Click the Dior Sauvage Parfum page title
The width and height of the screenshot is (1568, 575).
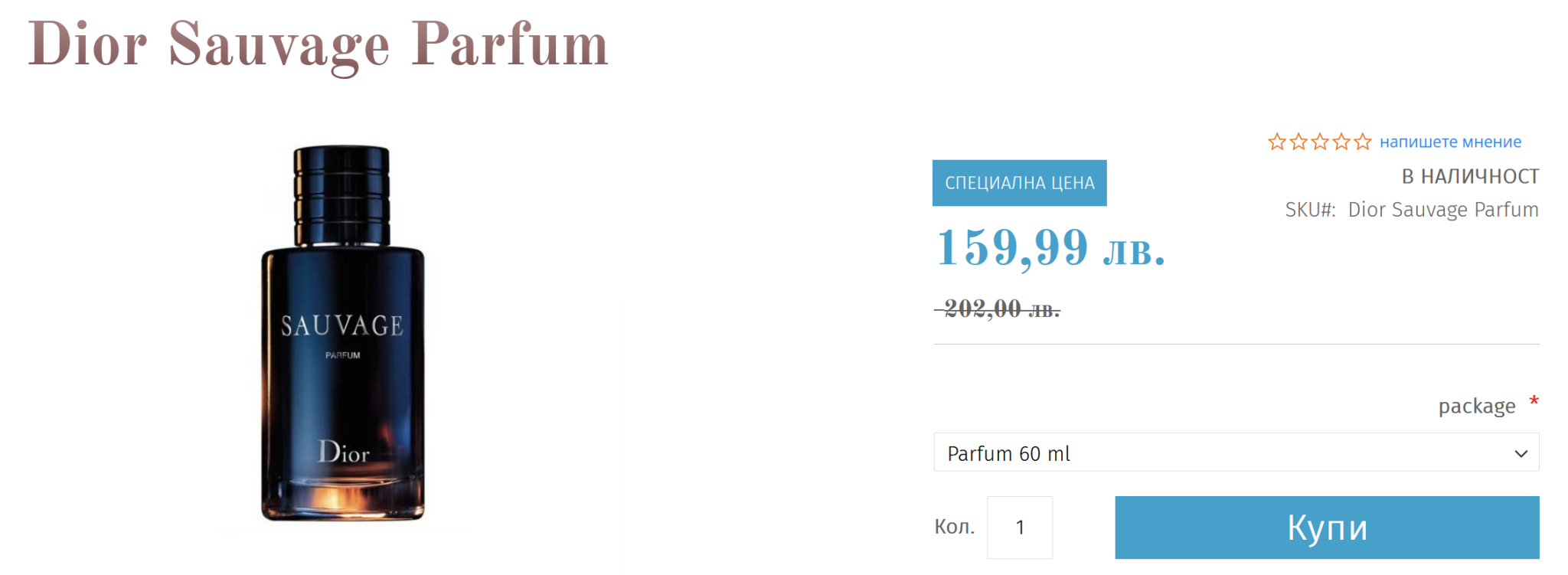click(x=318, y=44)
